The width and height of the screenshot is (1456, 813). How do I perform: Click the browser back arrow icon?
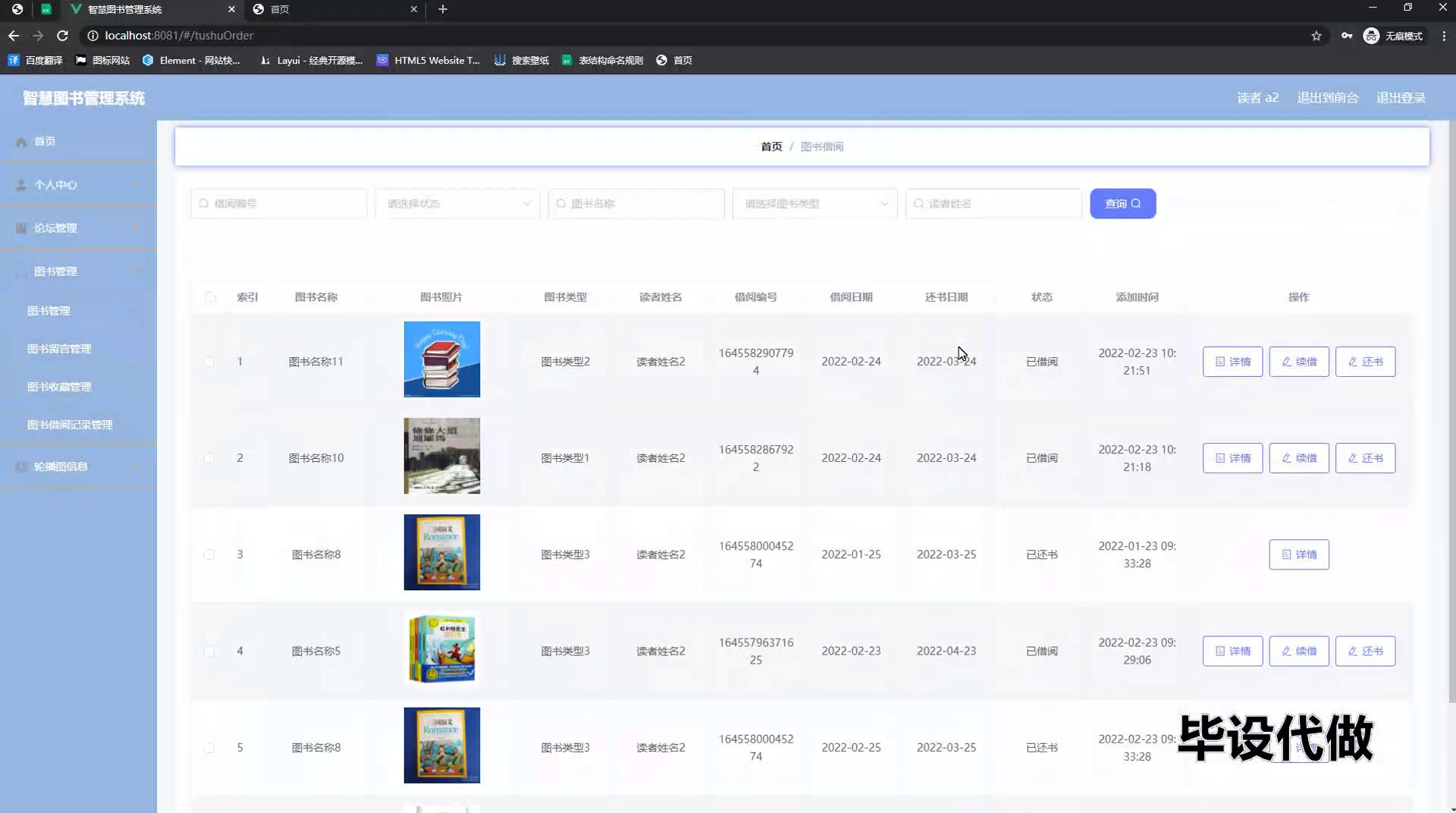pos(14,36)
